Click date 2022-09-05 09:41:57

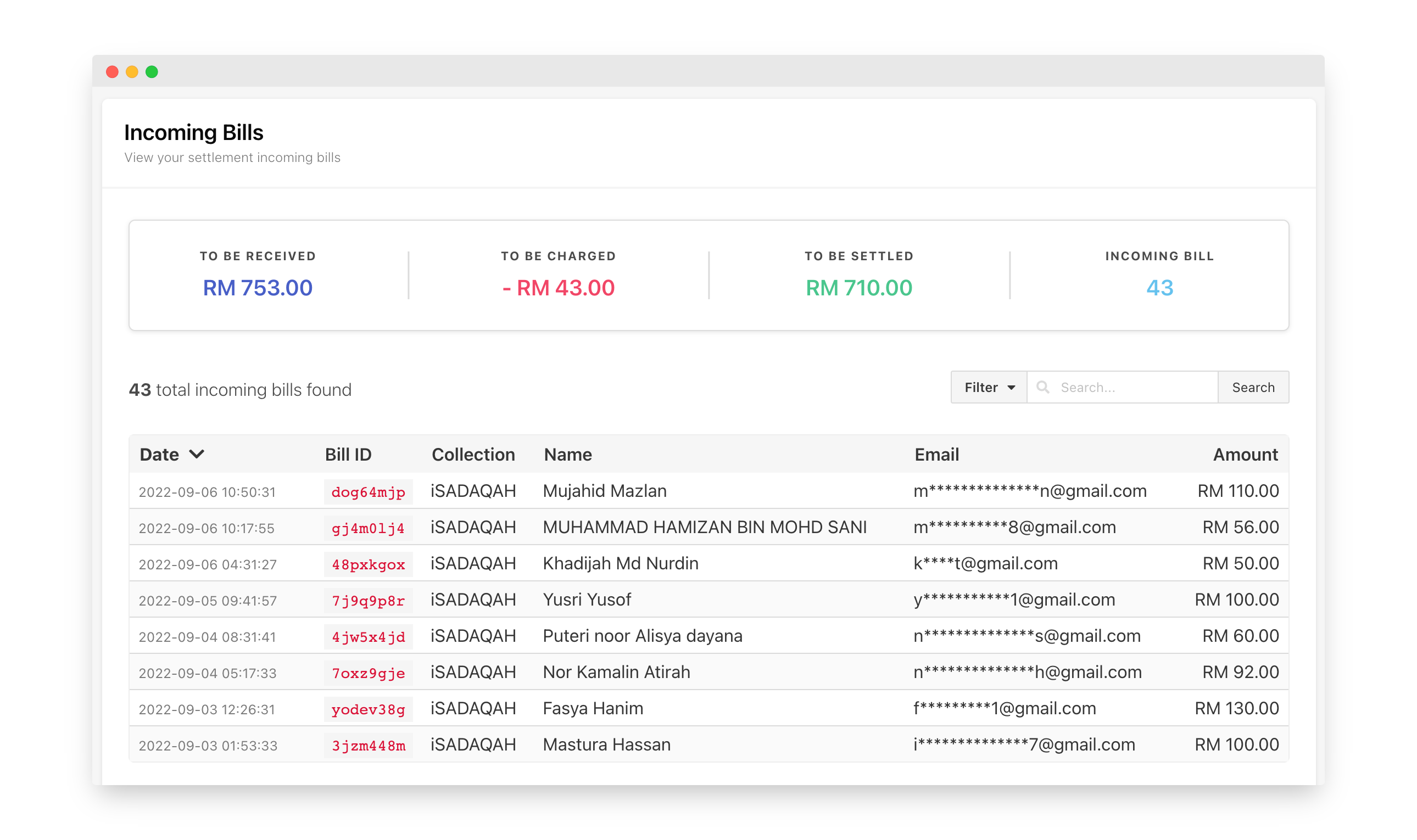tap(207, 601)
